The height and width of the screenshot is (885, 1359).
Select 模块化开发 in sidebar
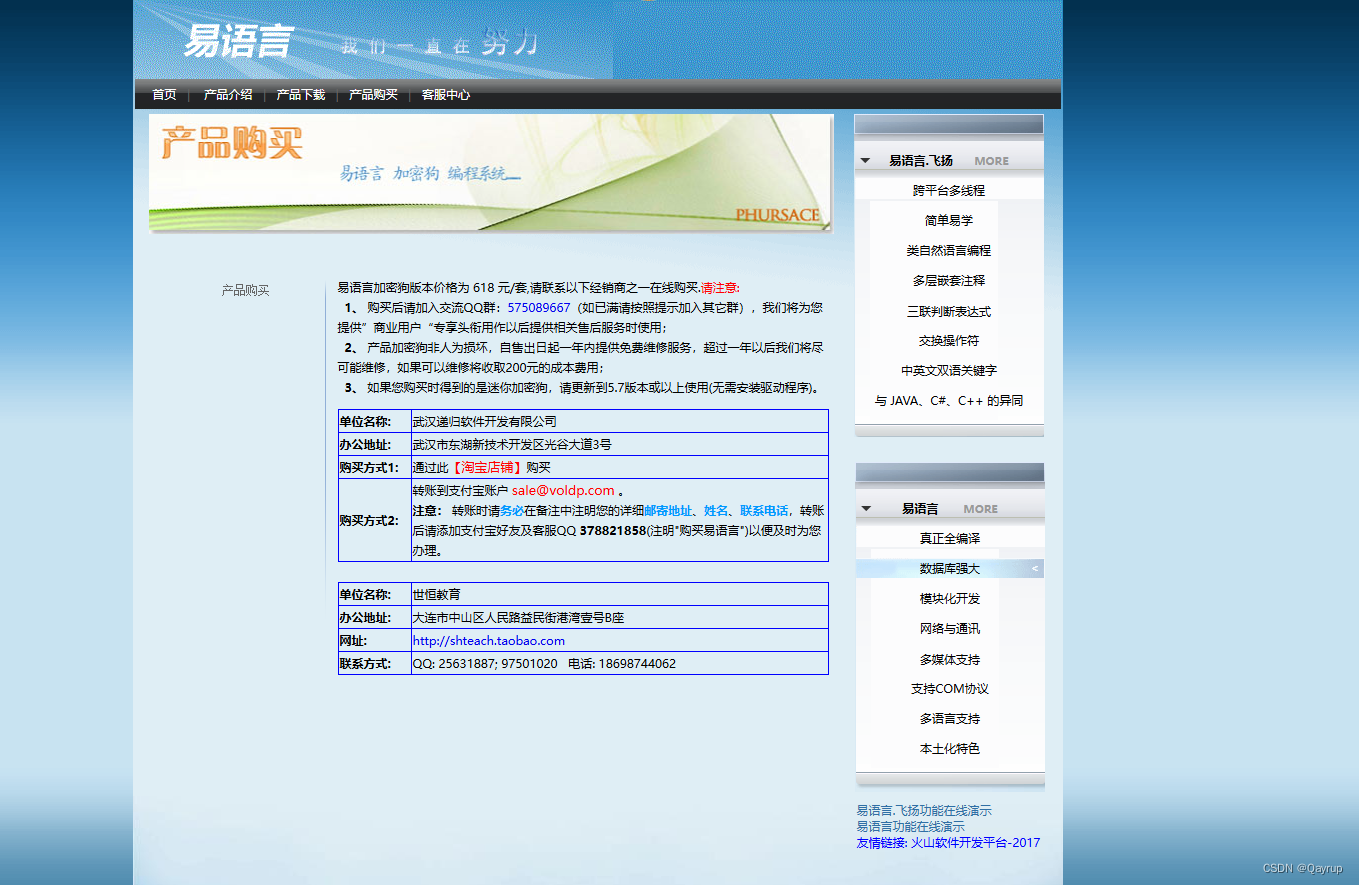[x=950, y=598]
